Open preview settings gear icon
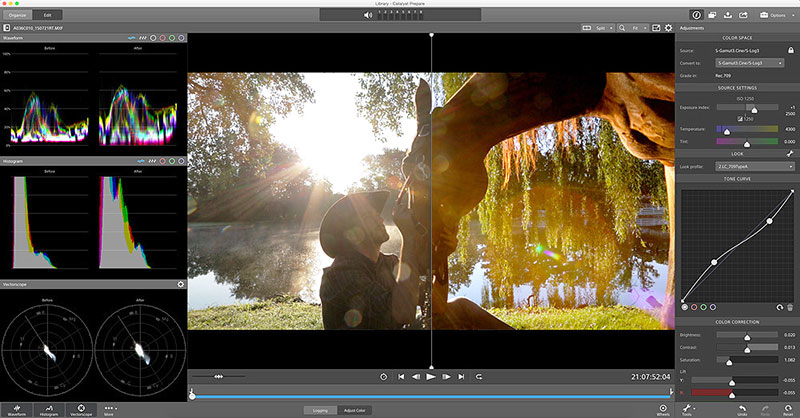 click(x=668, y=28)
